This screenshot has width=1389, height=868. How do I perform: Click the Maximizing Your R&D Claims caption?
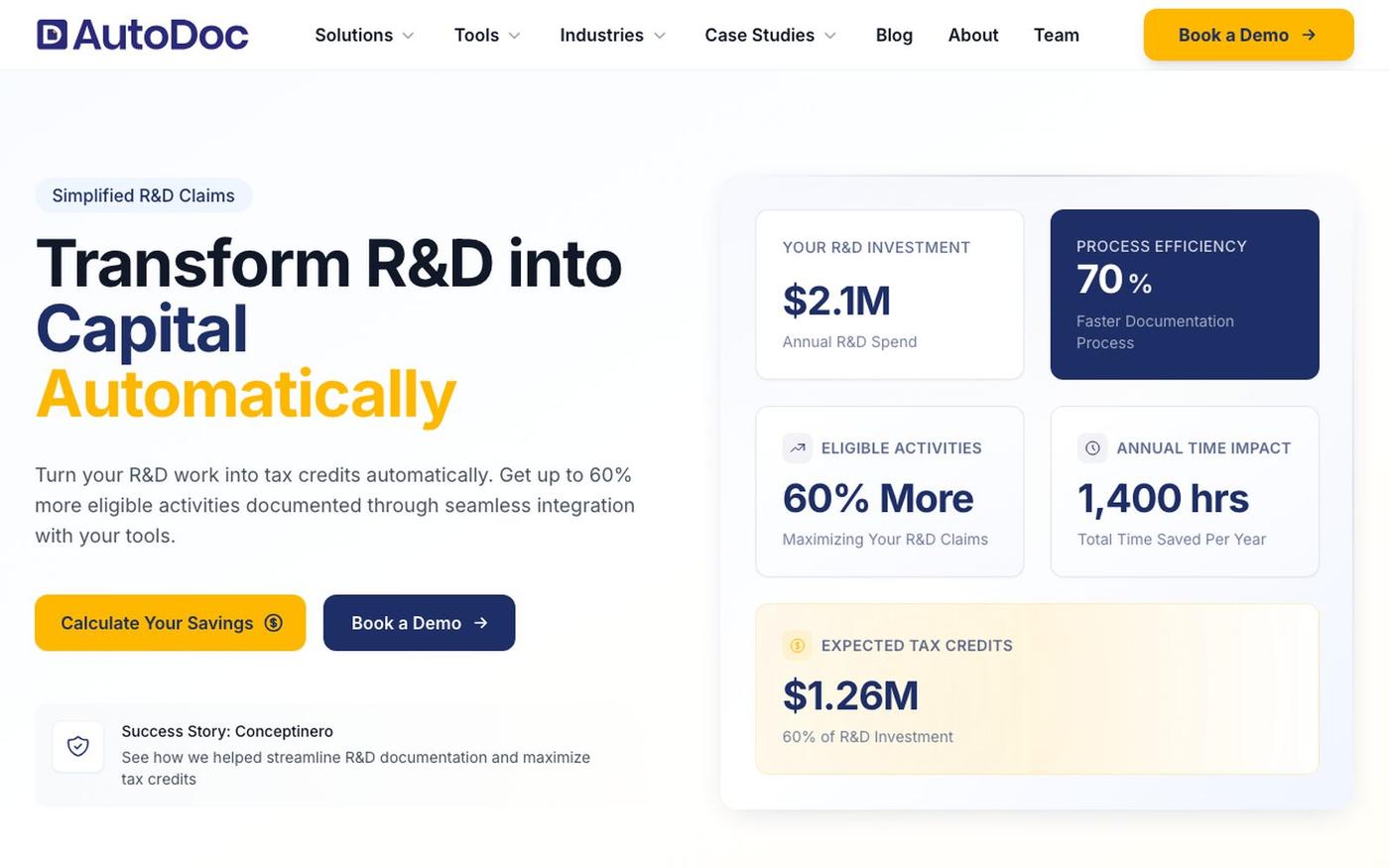point(885,539)
